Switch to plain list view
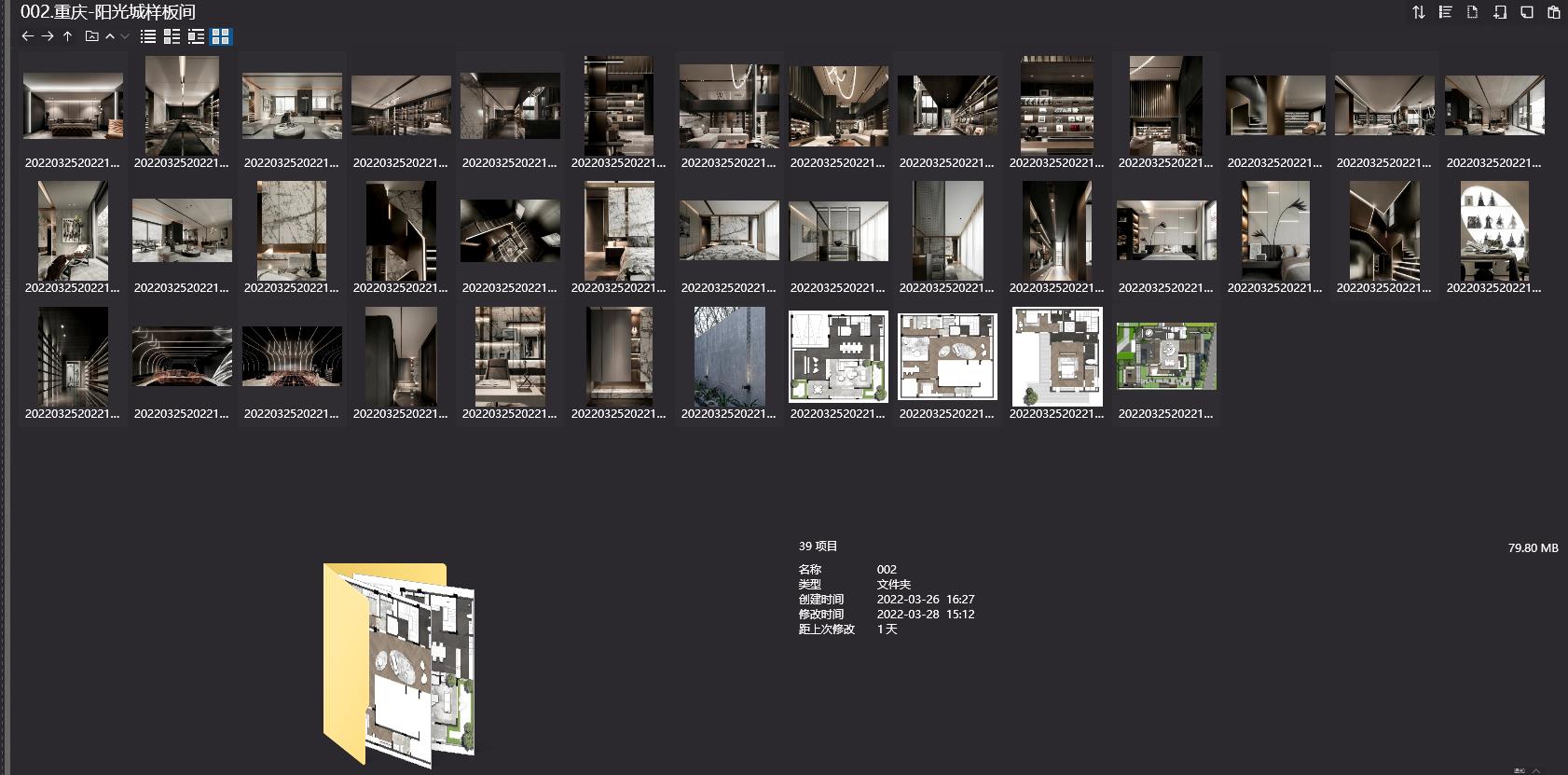The height and width of the screenshot is (775, 1568). click(x=147, y=36)
